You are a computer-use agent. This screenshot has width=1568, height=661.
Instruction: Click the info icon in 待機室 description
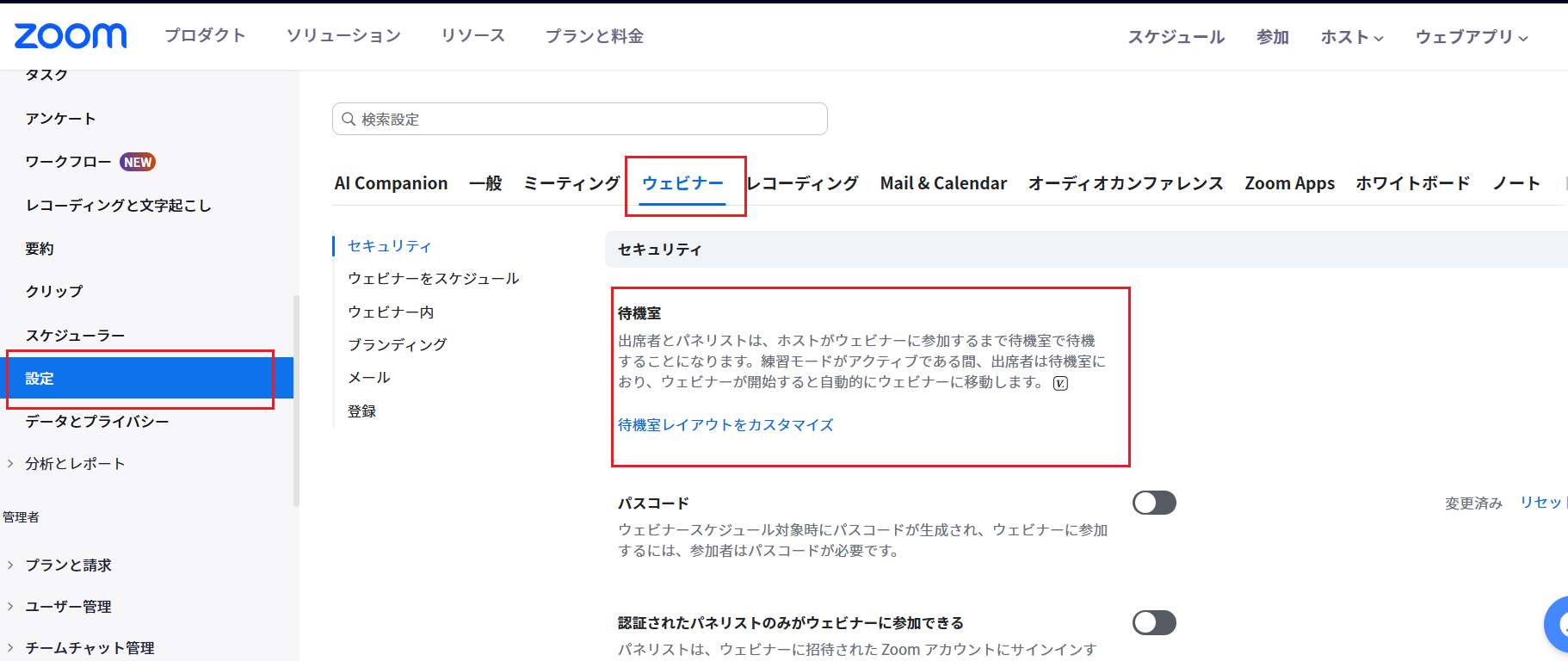click(1060, 384)
